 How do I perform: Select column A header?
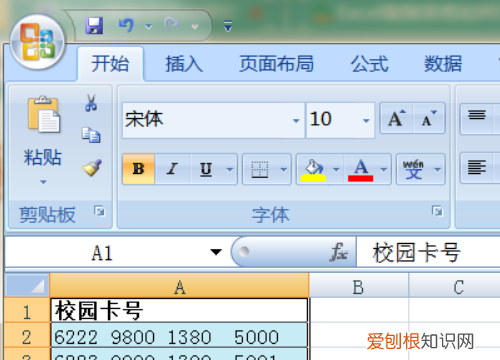pyautogui.click(x=179, y=286)
